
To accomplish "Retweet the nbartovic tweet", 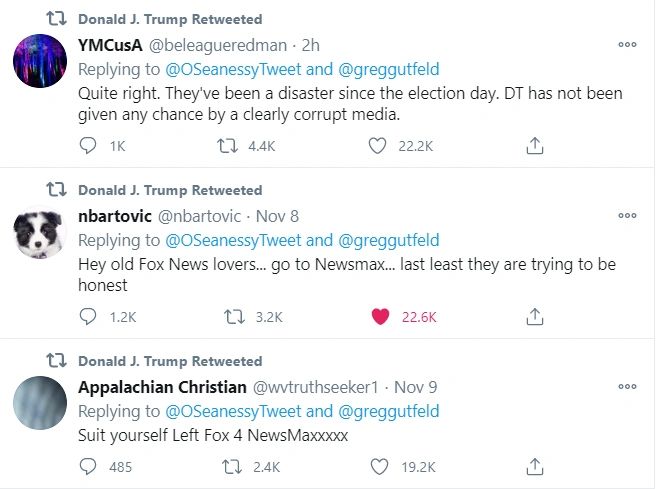I will pos(234,316).
